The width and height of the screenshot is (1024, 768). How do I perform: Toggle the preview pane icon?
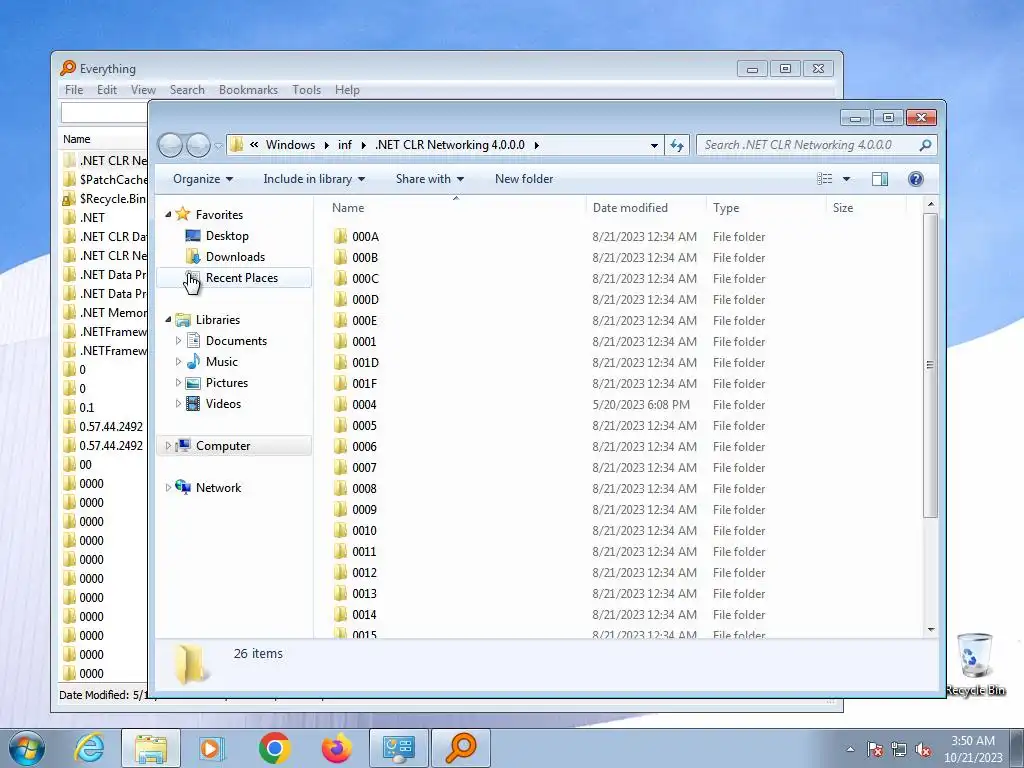pyautogui.click(x=880, y=179)
